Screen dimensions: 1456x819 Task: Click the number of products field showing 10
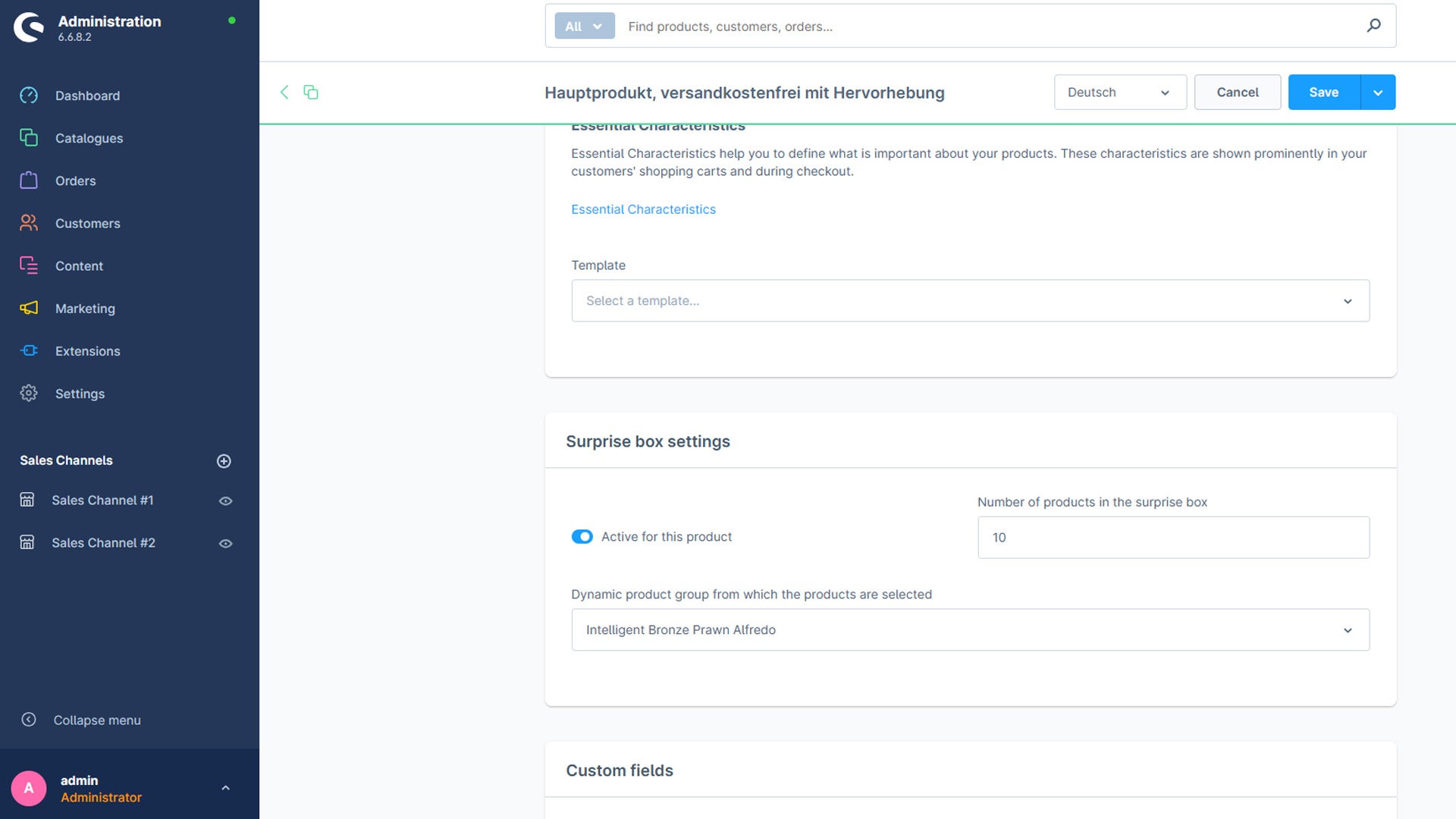pyautogui.click(x=1173, y=537)
